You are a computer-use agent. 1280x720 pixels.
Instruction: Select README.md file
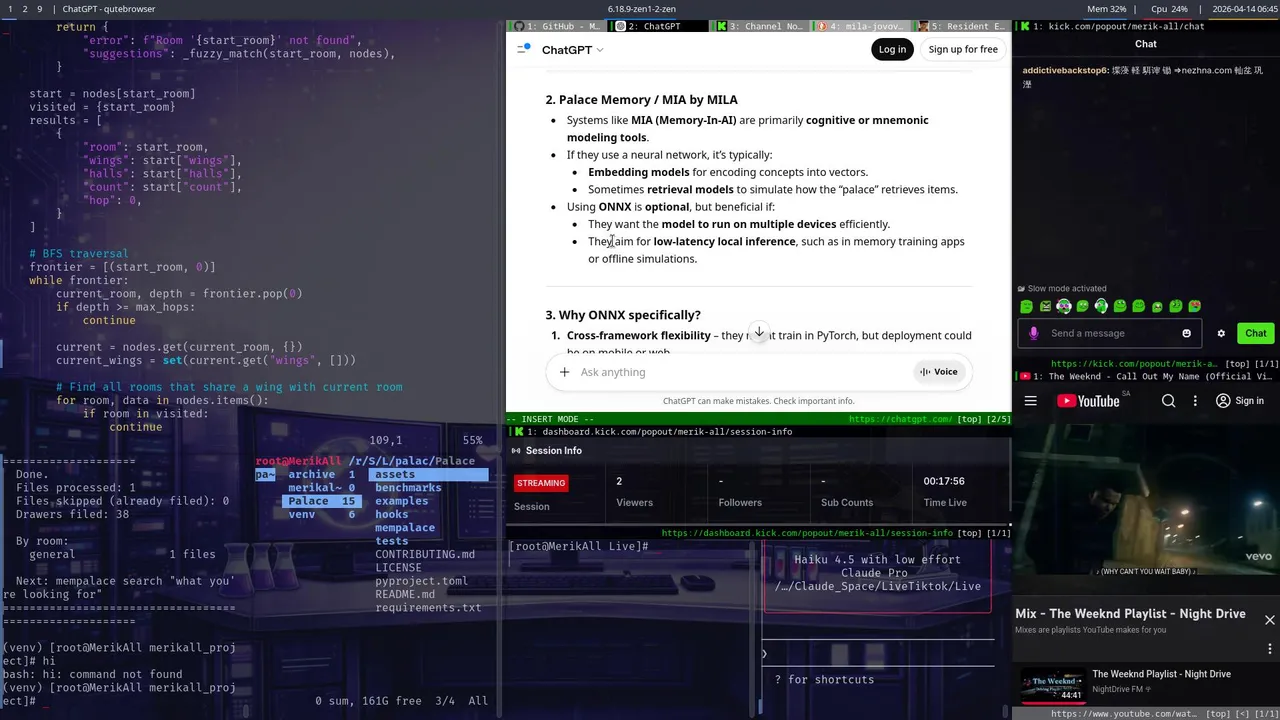pyautogui.click(x=404, y=594)
